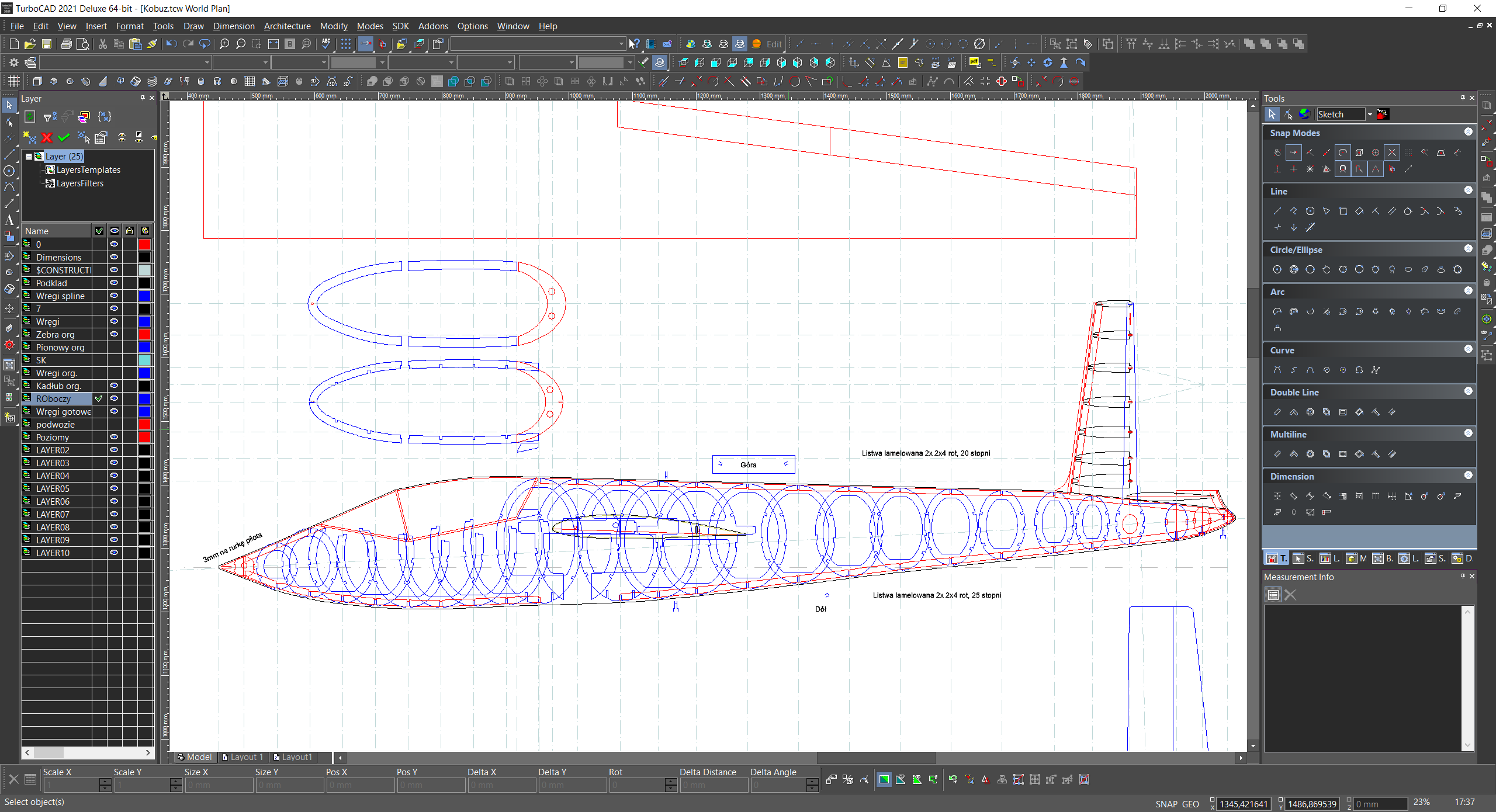Click the red color swatch of layer 0
This screenshot has height=812, width=1496.
(x=145, y=244)
